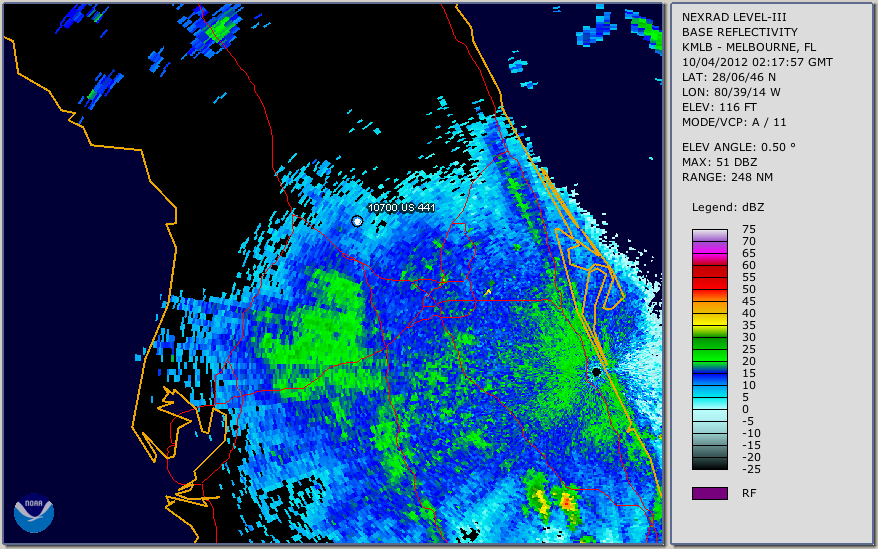Click the 'NEXRAD LEVEL-III' title text
Viewport: 878px width, 549px height.
(734, 17)
